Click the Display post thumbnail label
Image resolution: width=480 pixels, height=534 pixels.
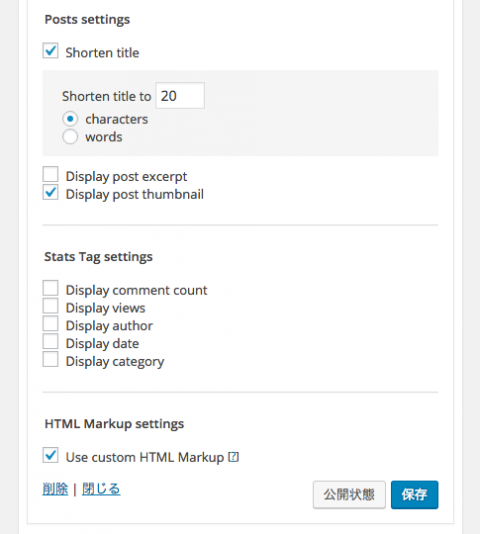pyautogui.click(x=135, y=194)
